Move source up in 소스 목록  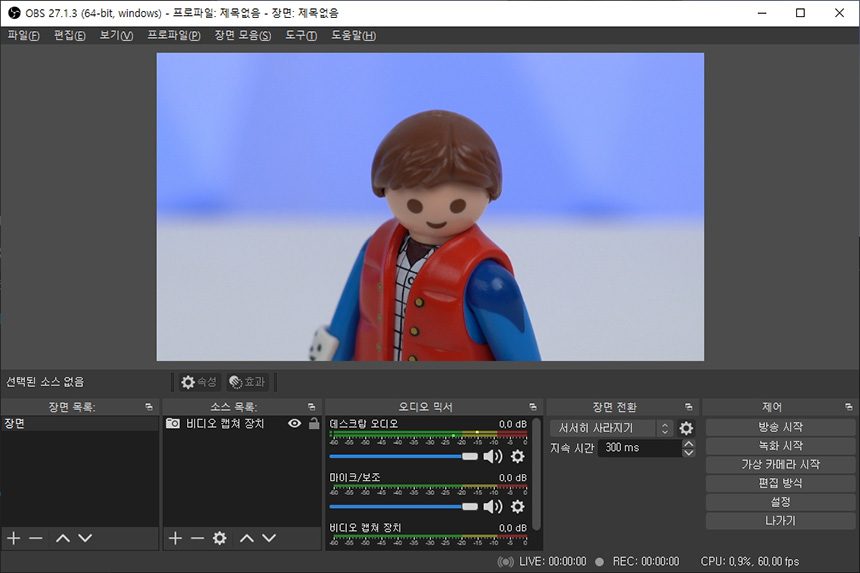pyautogui.click(x=247, y=538)
